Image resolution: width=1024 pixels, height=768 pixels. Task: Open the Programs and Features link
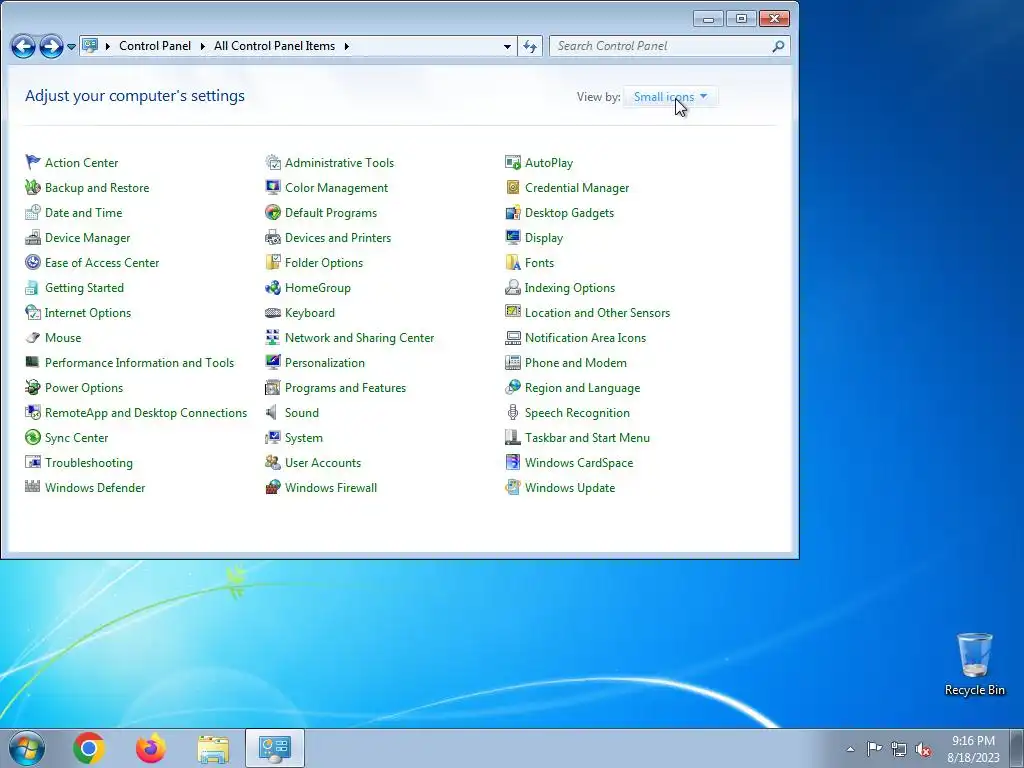[345, 387]
